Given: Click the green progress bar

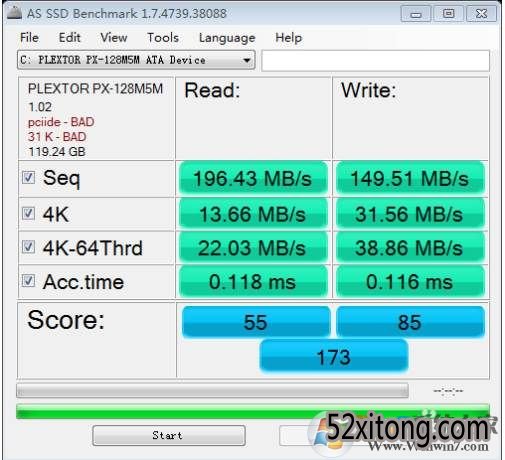Looking at the screenshot, I should (253, 411).
